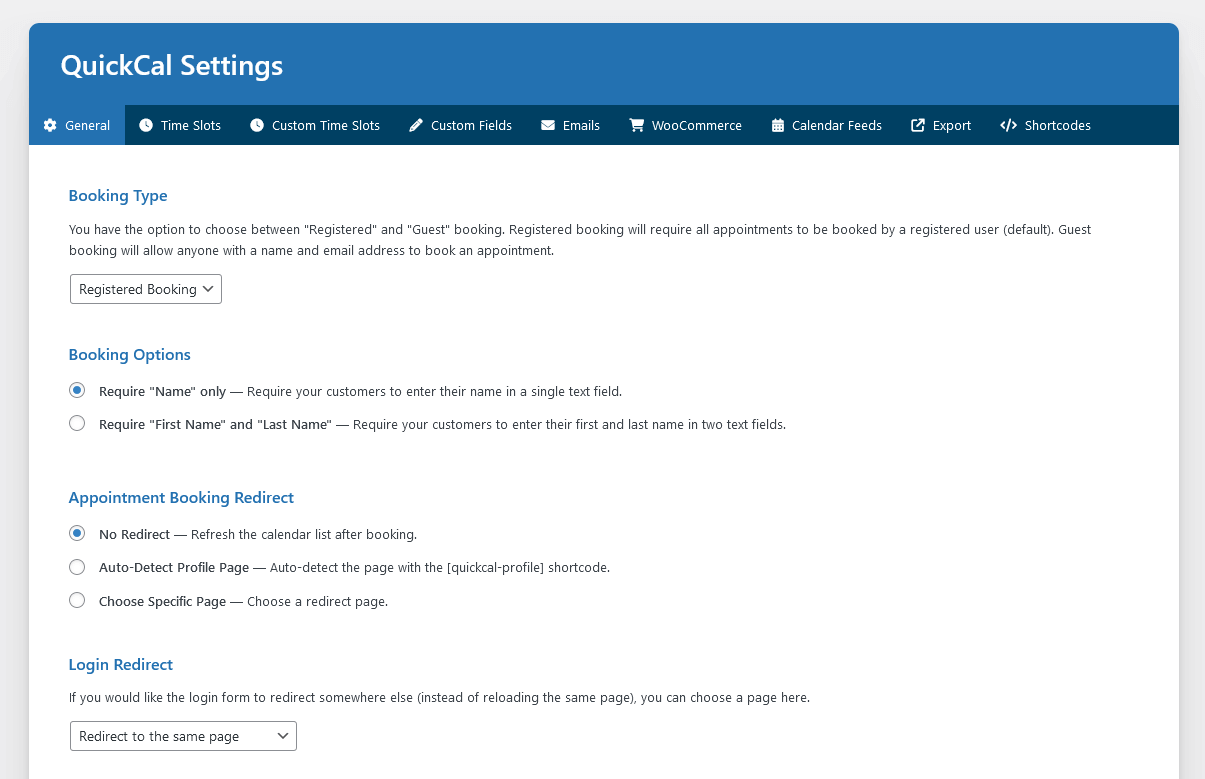Viewport: 1205px width, 779px height.
Task: Go to the Custom Time Slots tab
Action: point(315,125)
